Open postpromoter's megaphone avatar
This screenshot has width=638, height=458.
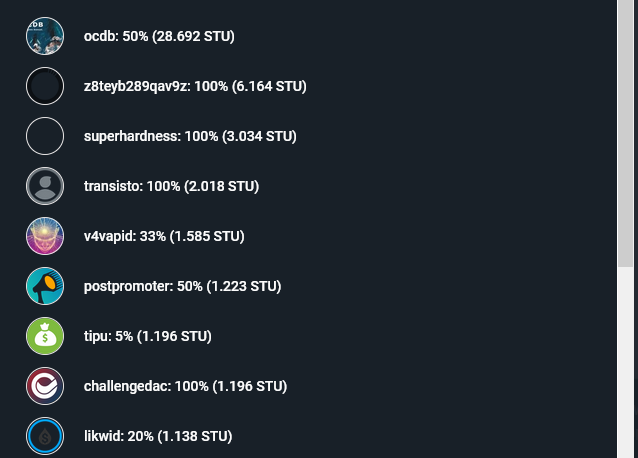tap(45, 286)
